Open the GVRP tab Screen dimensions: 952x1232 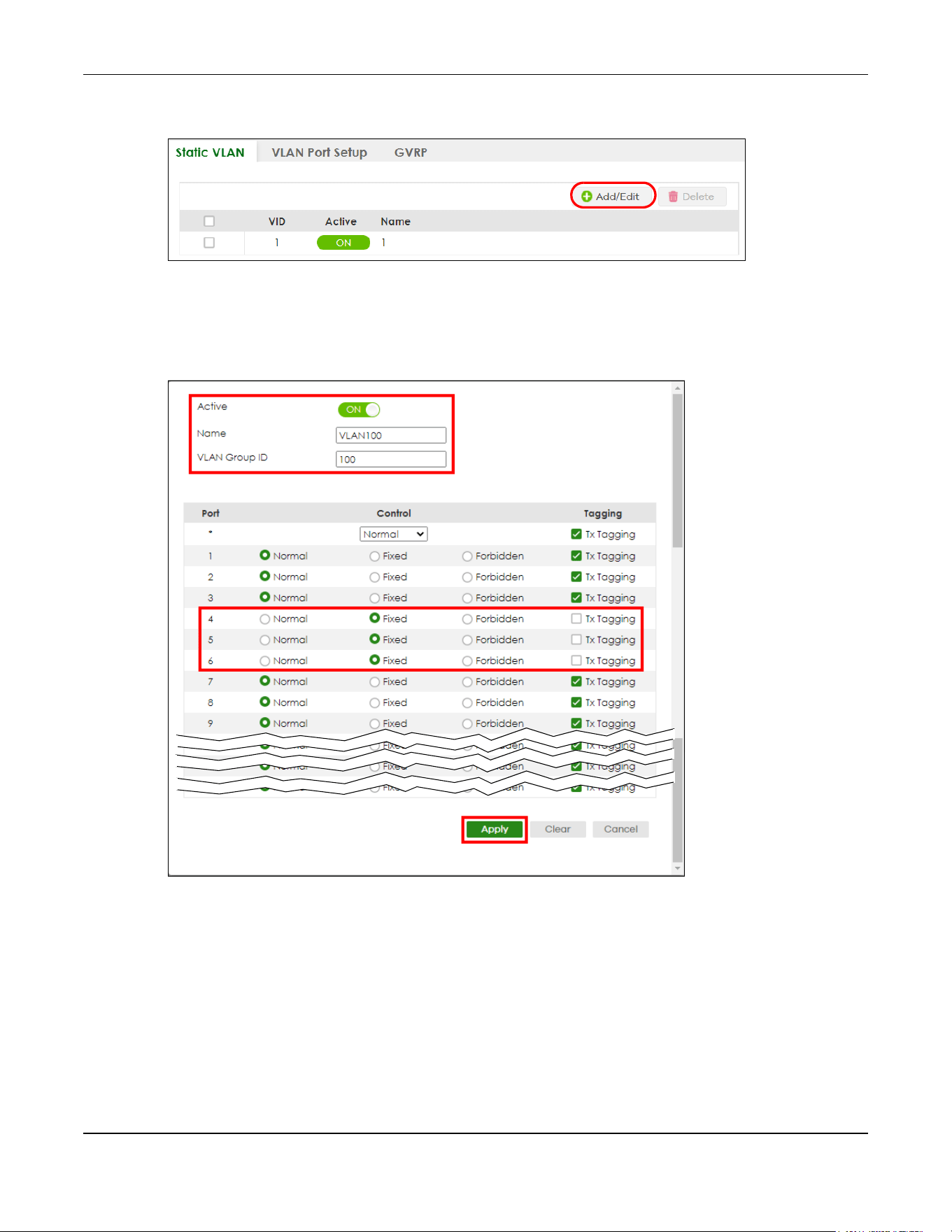(411, 153)
